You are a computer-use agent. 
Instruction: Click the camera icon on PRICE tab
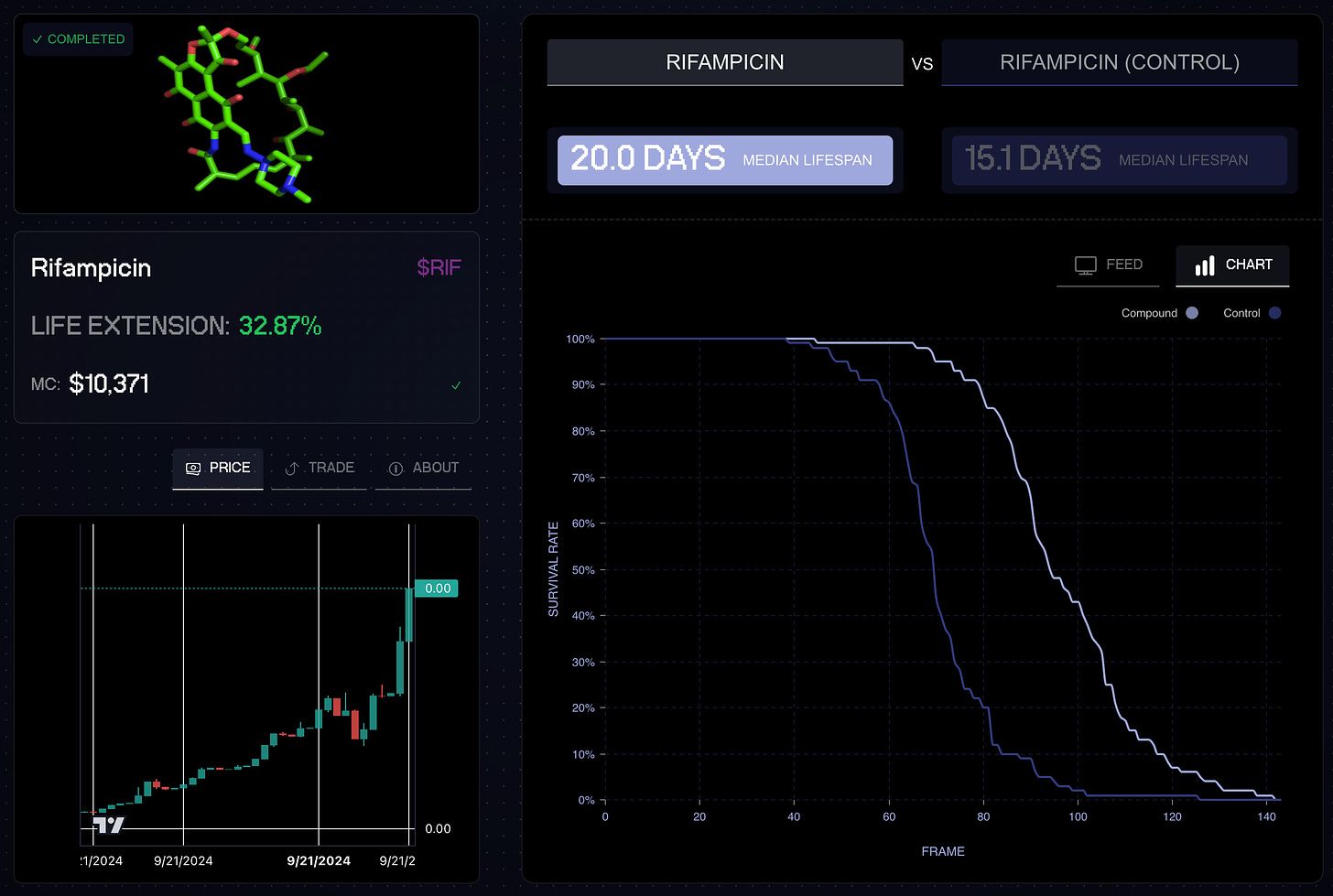click(x=193, y=468)
